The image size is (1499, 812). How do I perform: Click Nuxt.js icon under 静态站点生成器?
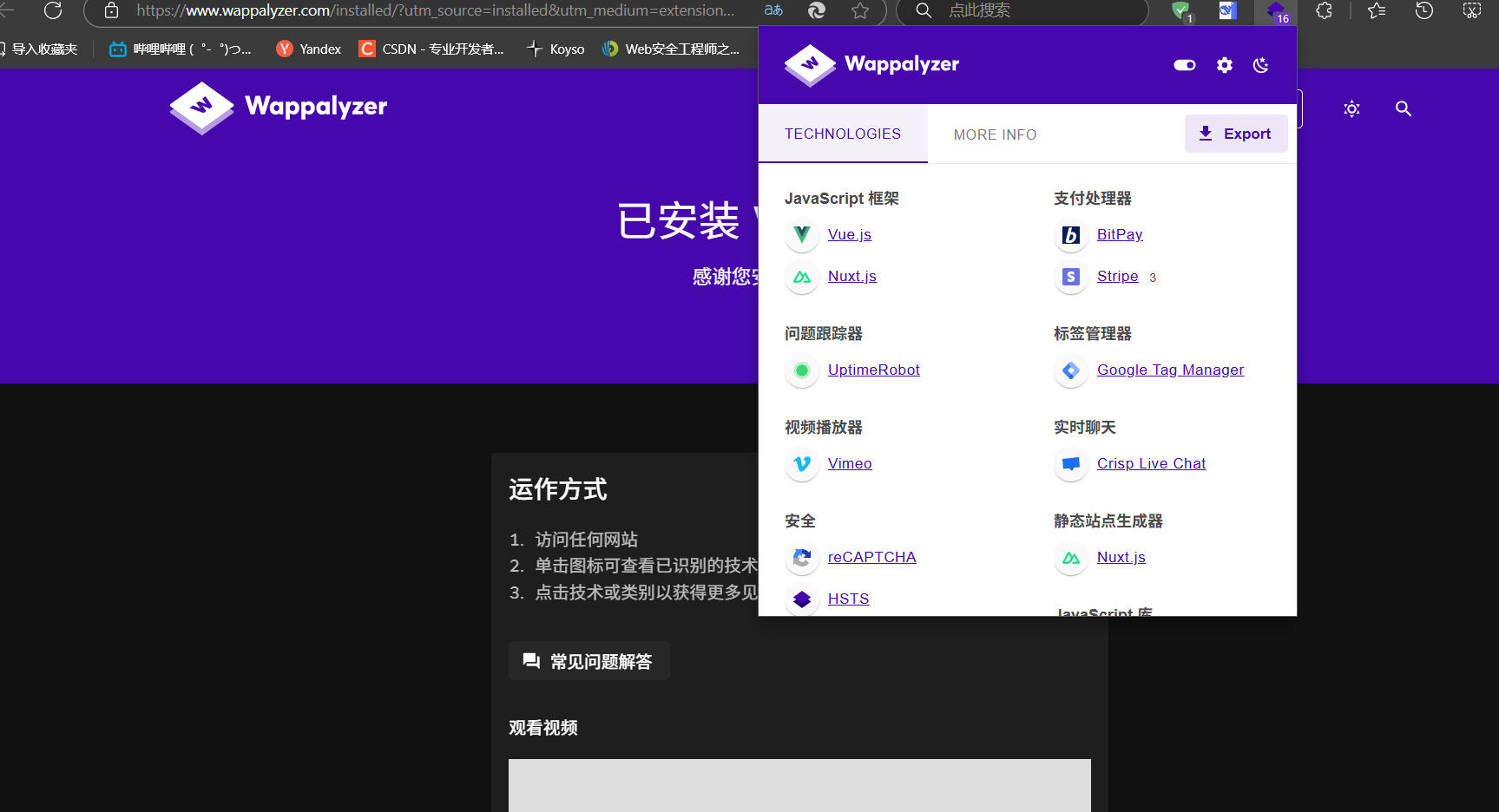point(1071,558)
